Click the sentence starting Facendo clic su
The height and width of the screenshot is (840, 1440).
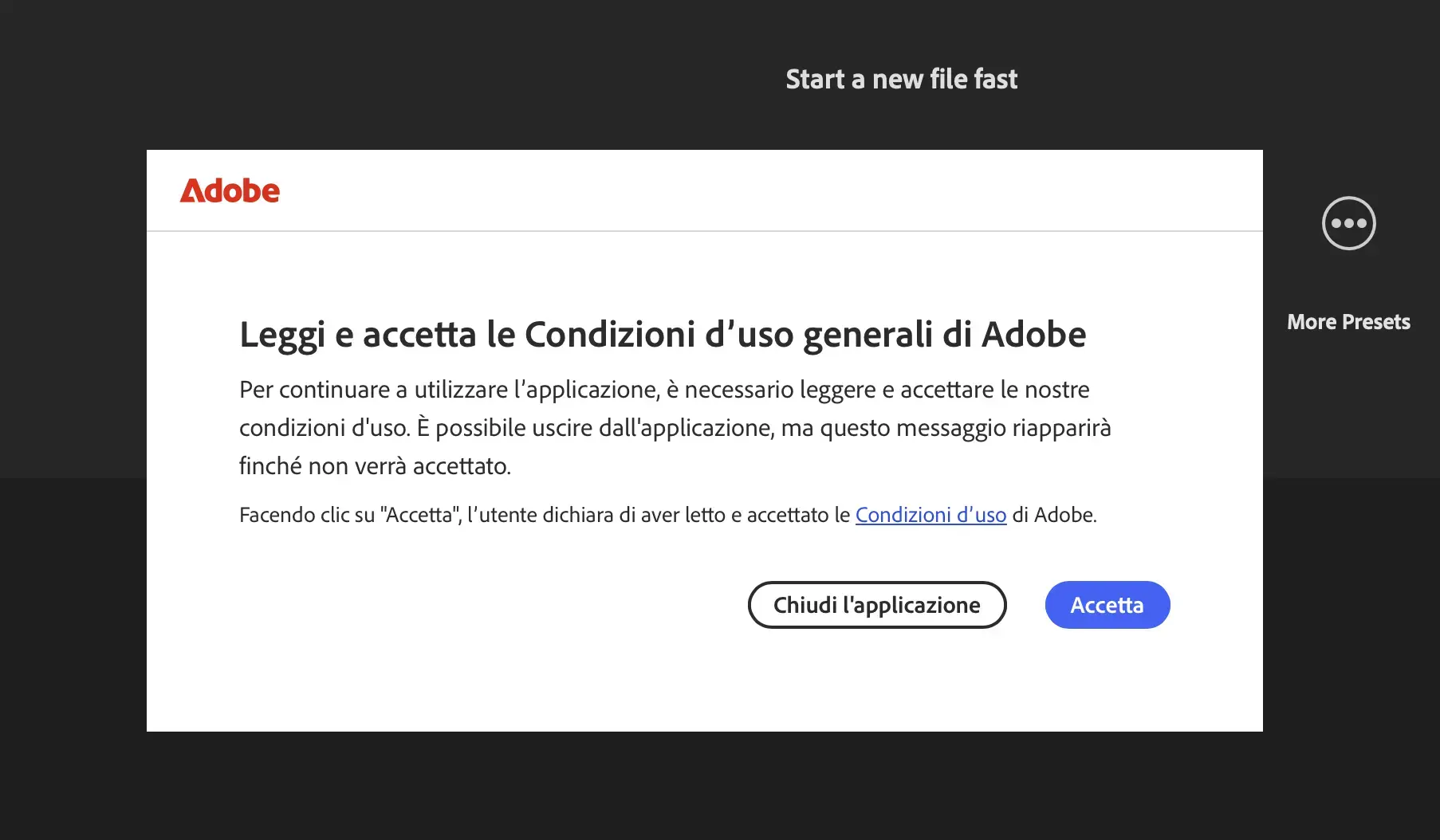click(668, 515)
